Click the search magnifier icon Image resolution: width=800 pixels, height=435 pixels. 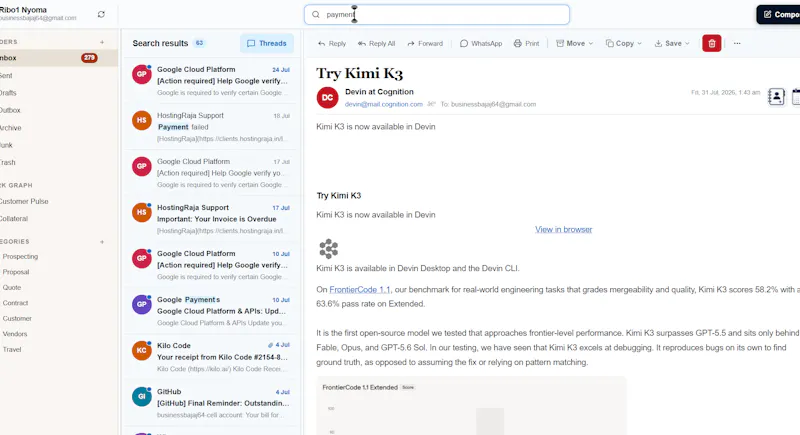tap(316, 15)
